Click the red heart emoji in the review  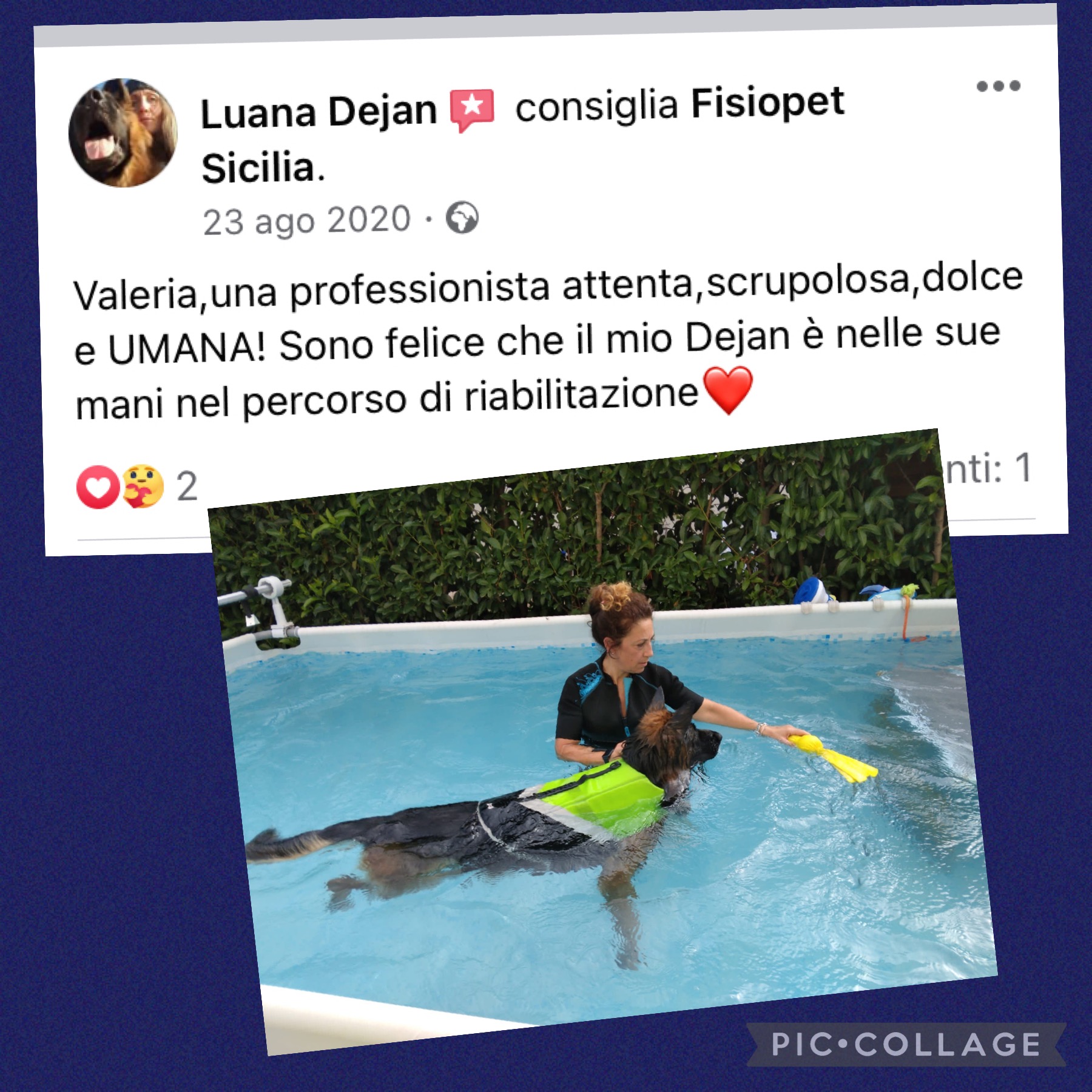[727, 391]
